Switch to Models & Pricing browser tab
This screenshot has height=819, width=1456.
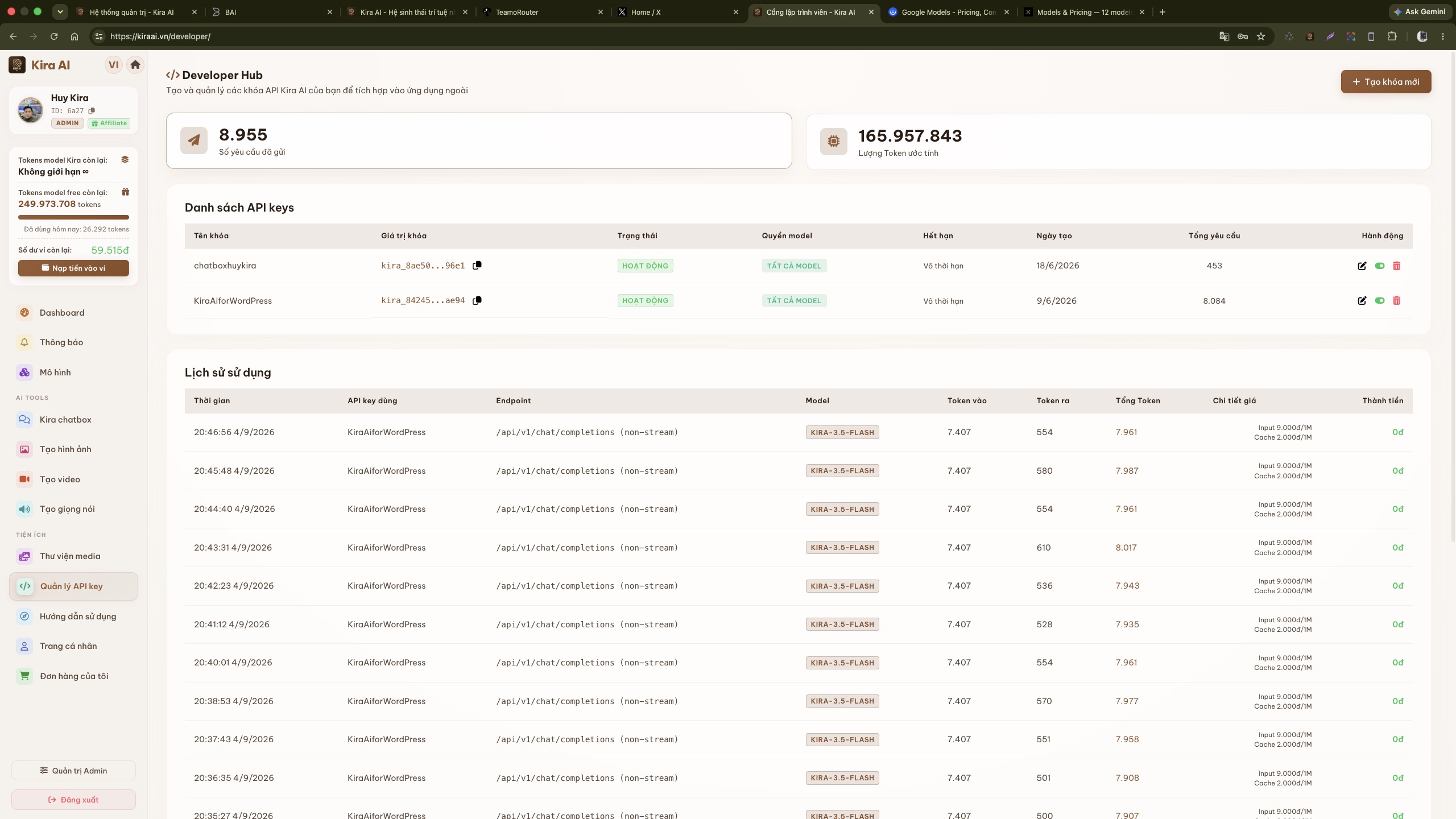click(x=1084, y=12)
